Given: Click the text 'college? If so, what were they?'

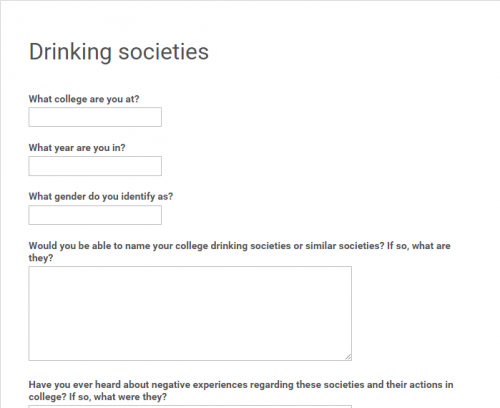Looking at the screenshot, I should (98, 397).
